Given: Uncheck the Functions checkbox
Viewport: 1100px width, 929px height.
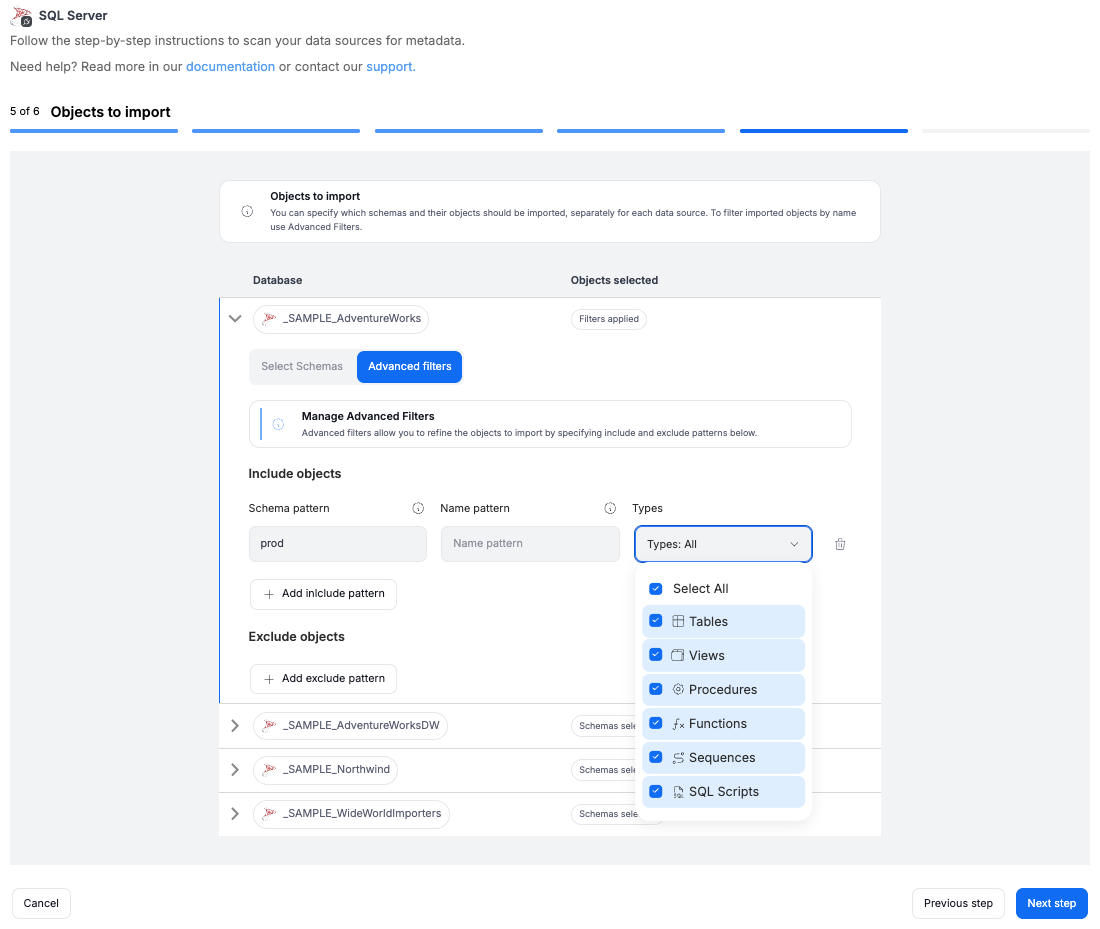Looking at the screenshot, I should pos(656,723).
